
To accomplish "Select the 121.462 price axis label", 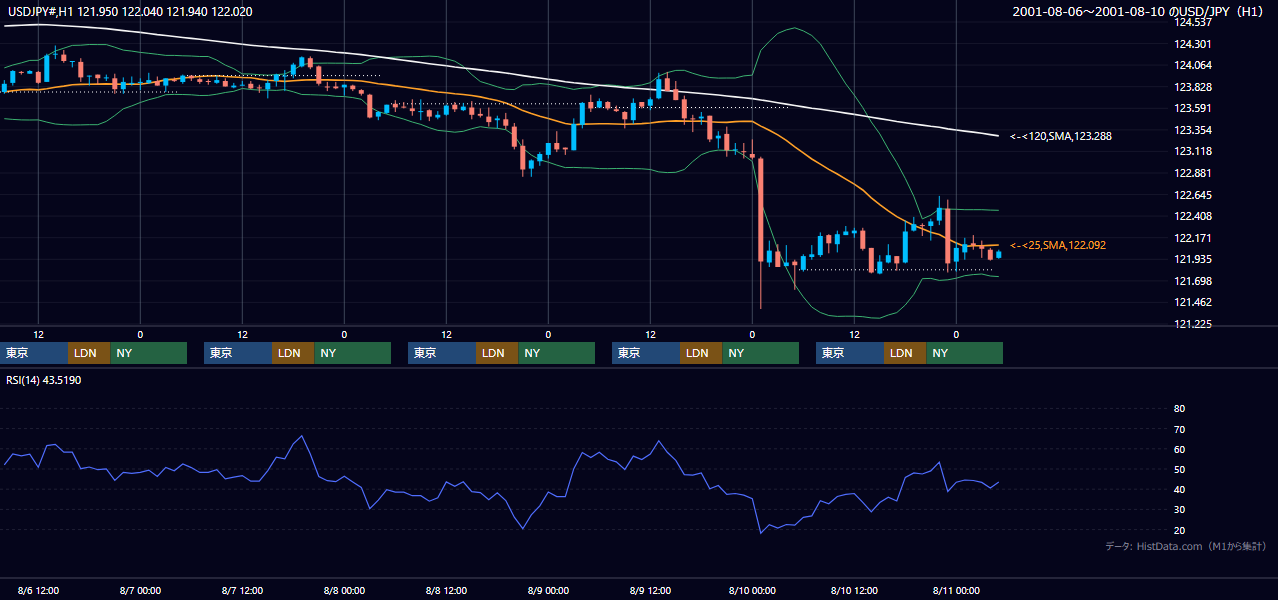I will coord(1192,302).
